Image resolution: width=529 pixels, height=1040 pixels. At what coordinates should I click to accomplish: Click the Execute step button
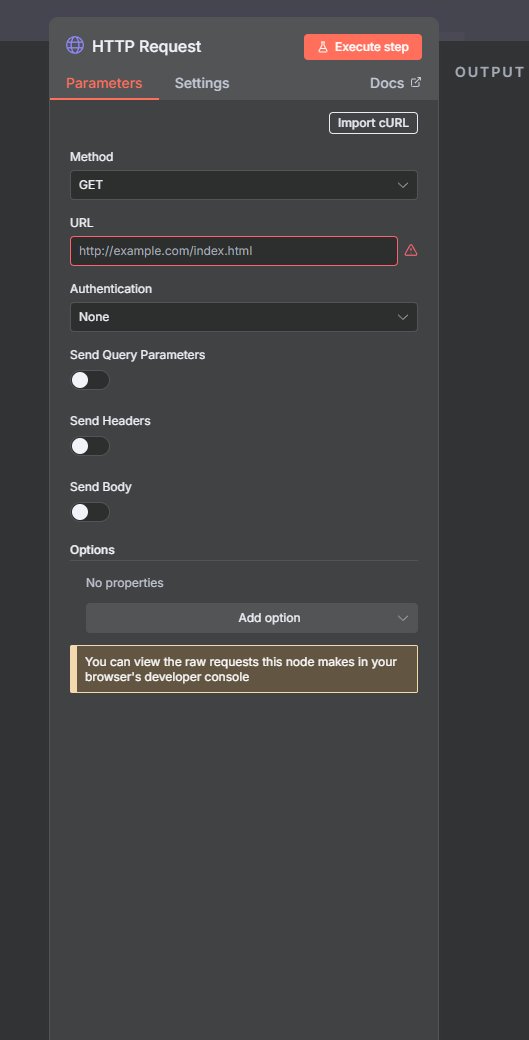click(363, 47)
